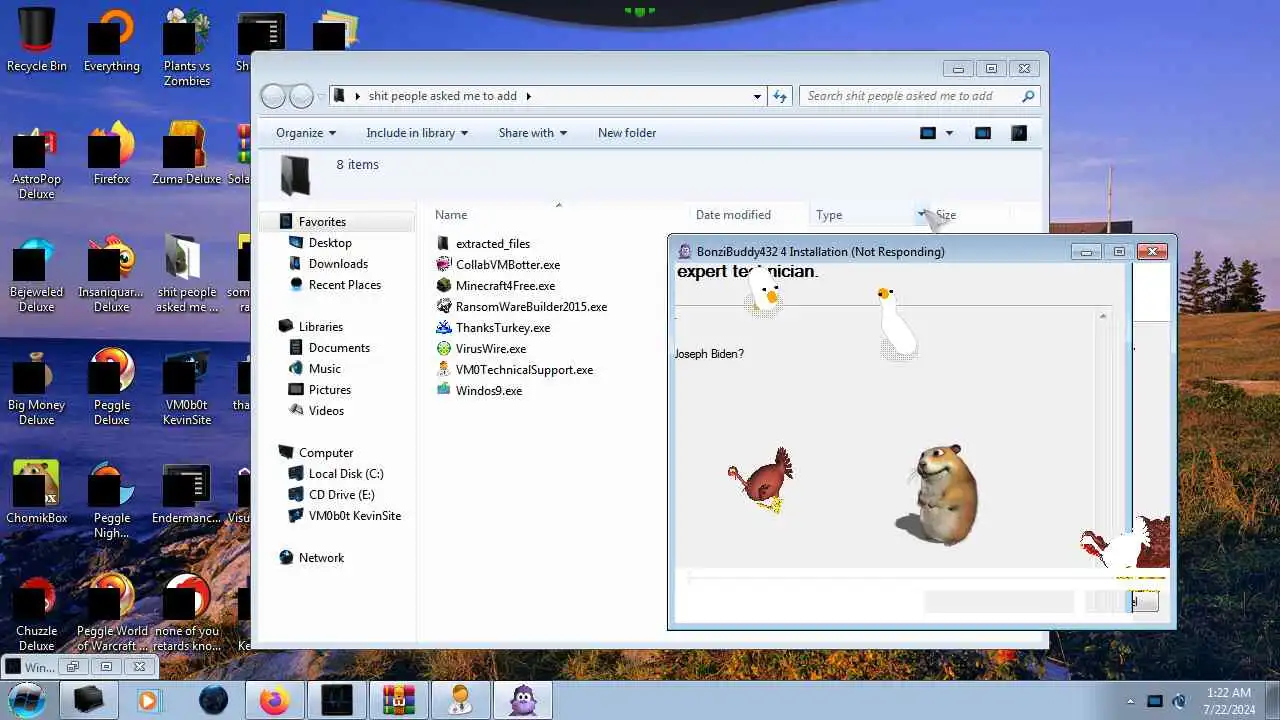
Task: Click the VM0TechnicalSupport.exe file icon
Action: click(x=444, y=370)
